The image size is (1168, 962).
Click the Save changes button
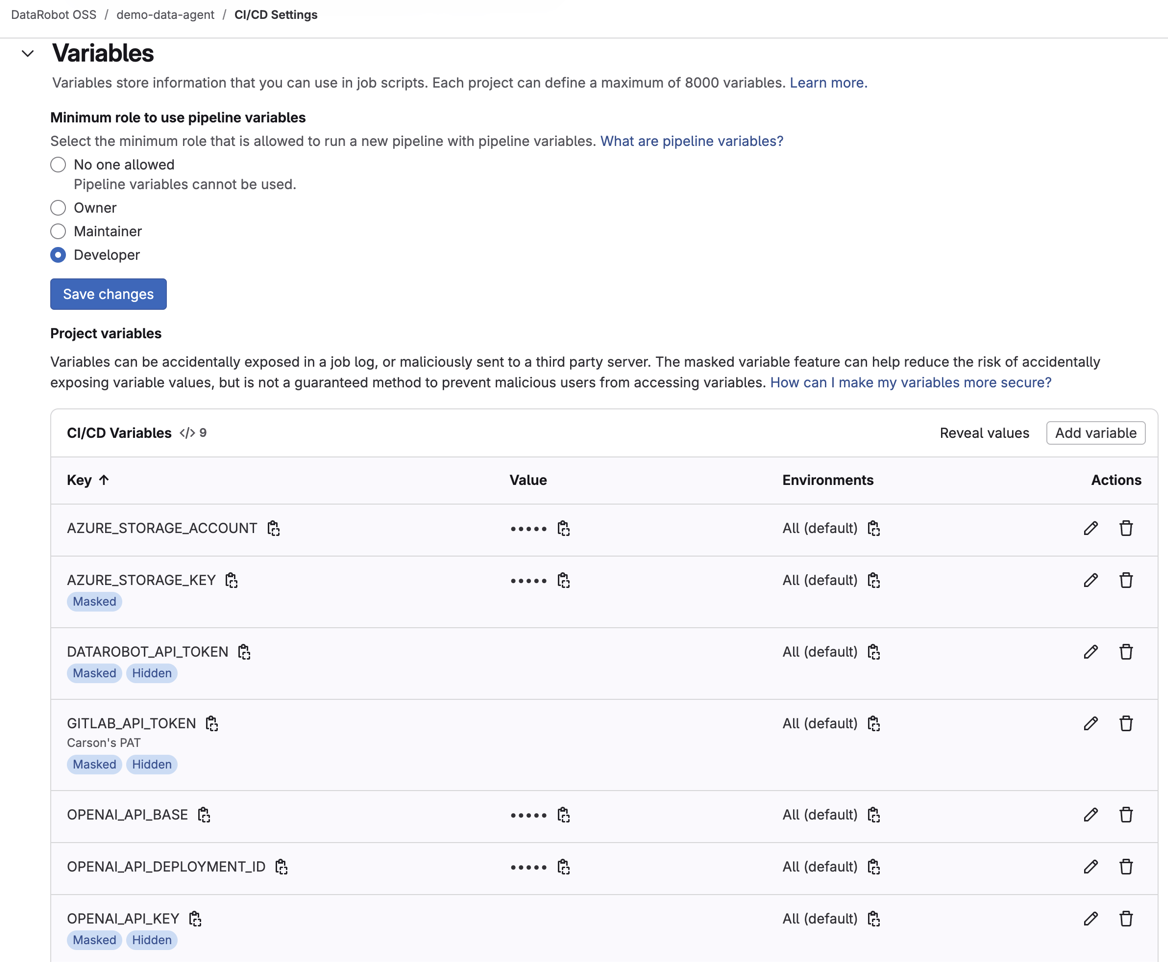pyautogui.click(x=108, y=295)
